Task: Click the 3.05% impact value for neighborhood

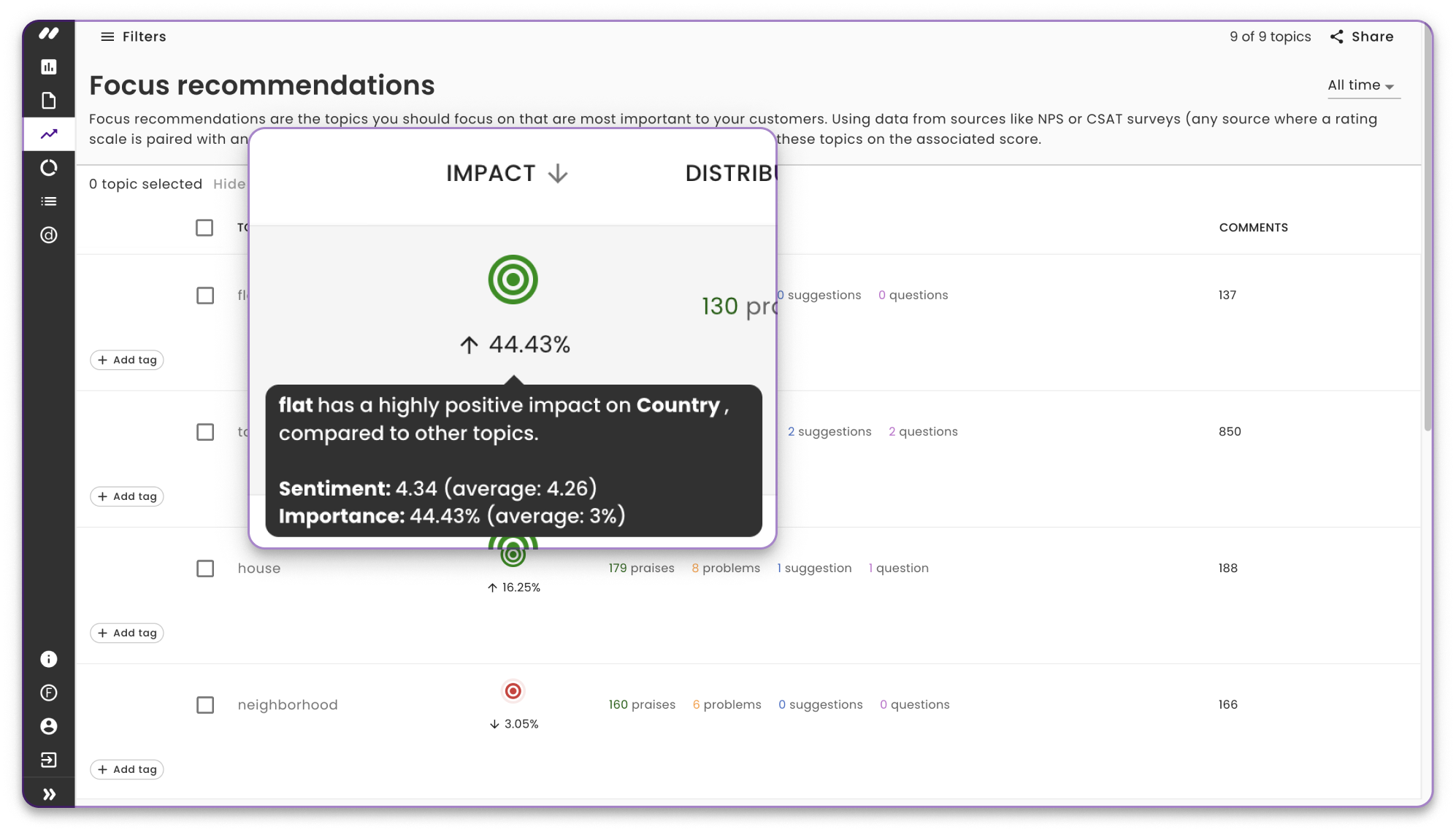Action: 514,724
